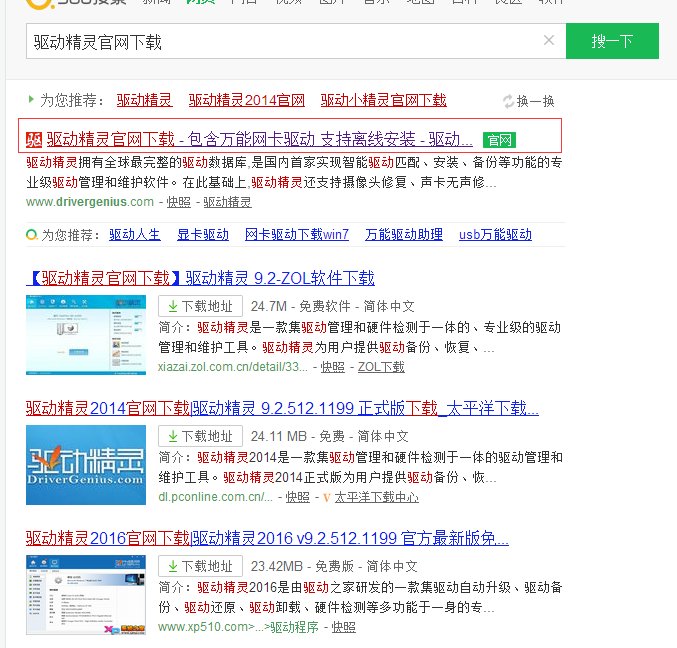This screenshot has height=648, width=677.
Task: Click the green circle icon beside 为您推荐
Action: click(32, 235)
